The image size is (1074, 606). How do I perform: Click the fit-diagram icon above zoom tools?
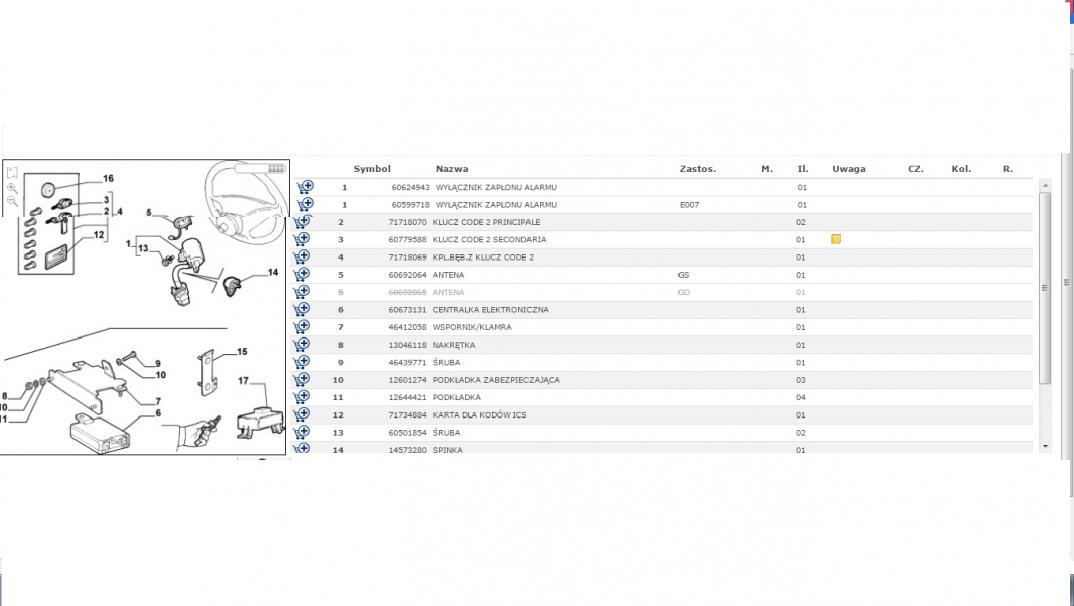[x=12, y=173]
